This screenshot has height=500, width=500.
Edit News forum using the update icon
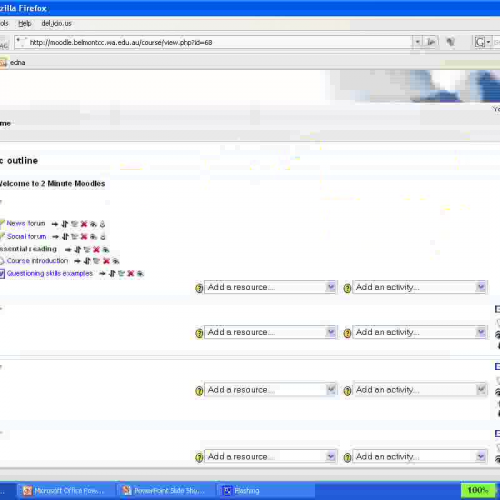click(x=74, y=224)
